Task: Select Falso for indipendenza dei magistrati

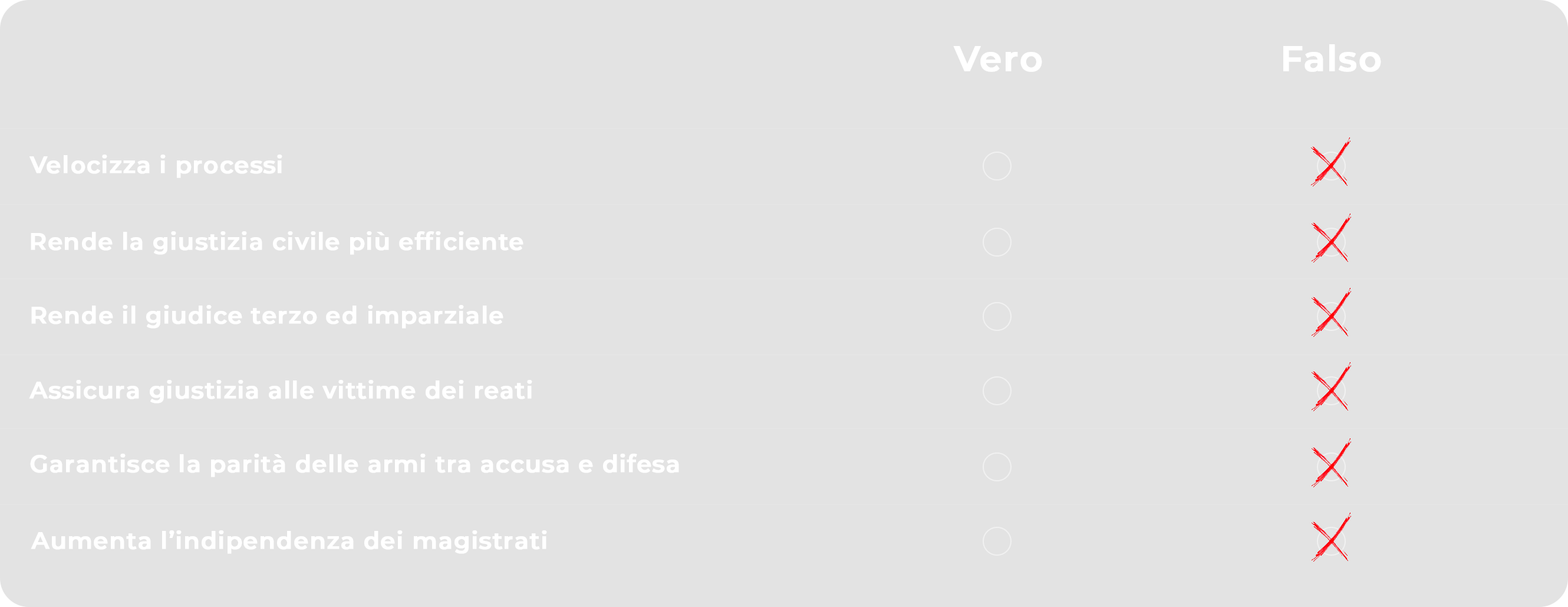Action: pyautogui.click(x=1330, y=542)
